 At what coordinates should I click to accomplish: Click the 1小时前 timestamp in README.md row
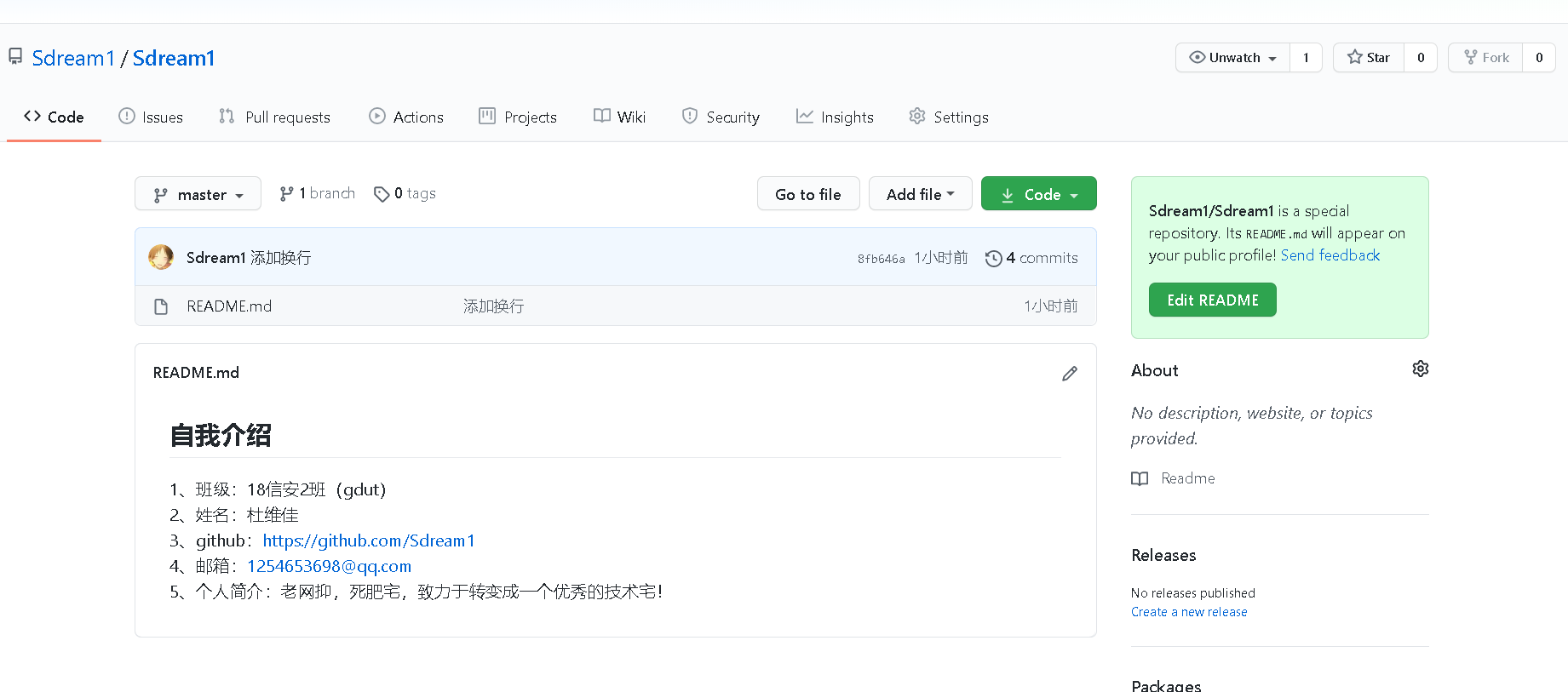pyautogui.click(x=1051, y=306)
